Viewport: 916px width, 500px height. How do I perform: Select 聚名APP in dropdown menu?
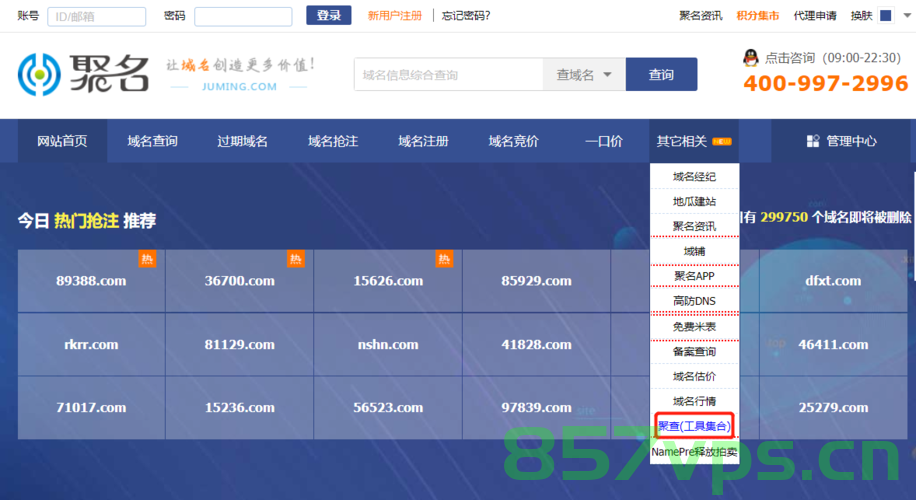click(694, 276)
